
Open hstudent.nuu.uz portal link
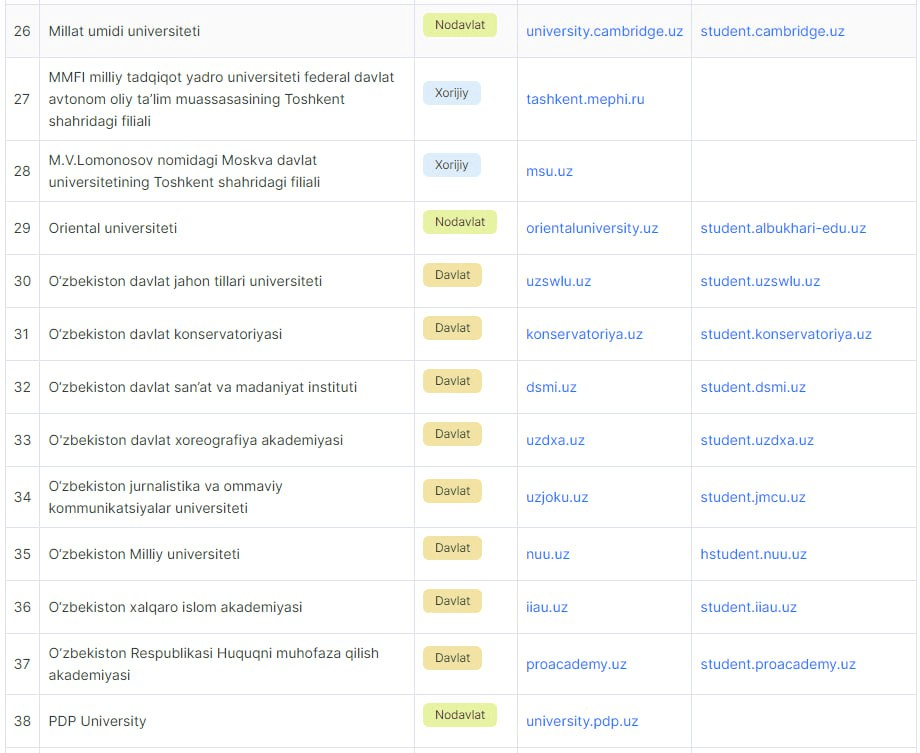point(753,554)
